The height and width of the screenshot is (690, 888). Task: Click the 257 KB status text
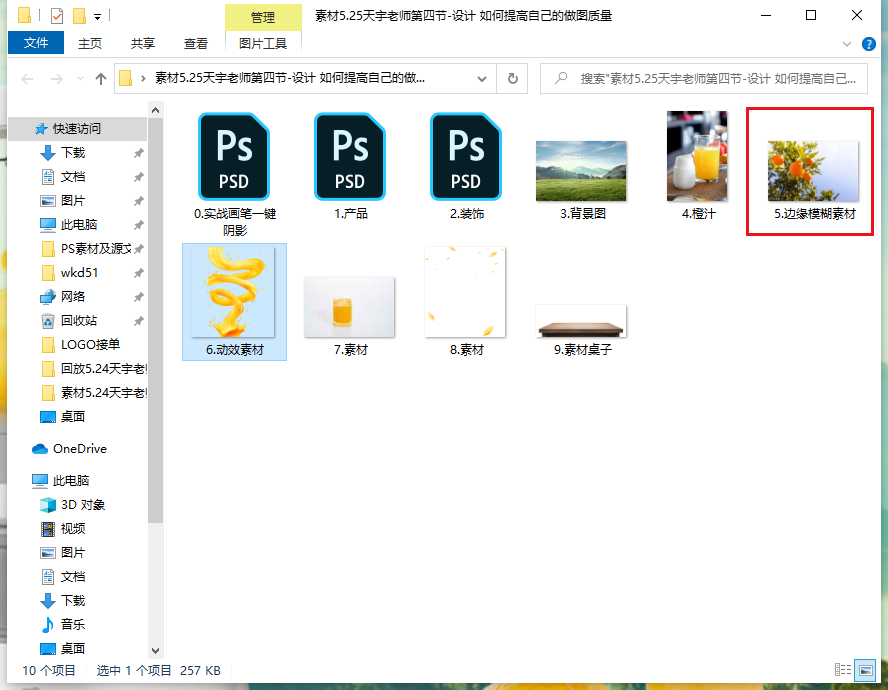200,671
